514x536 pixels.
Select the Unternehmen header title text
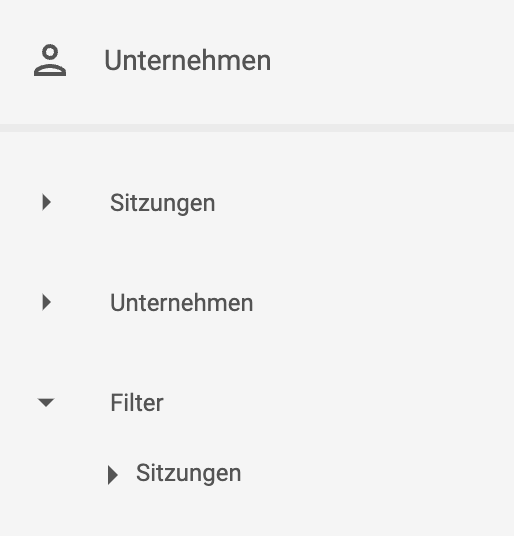pos(188,61)
